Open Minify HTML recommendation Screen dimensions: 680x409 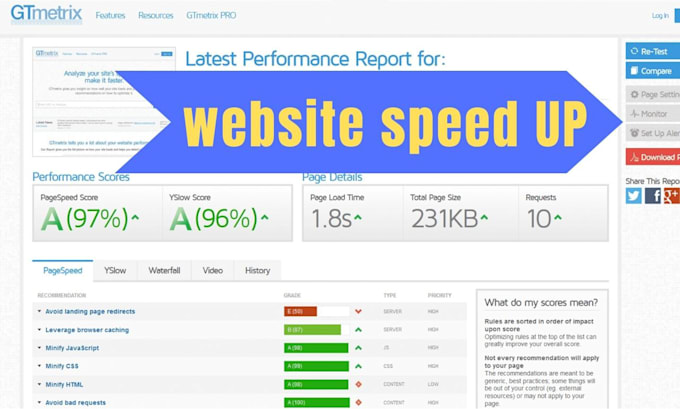(x=64, y=384)
